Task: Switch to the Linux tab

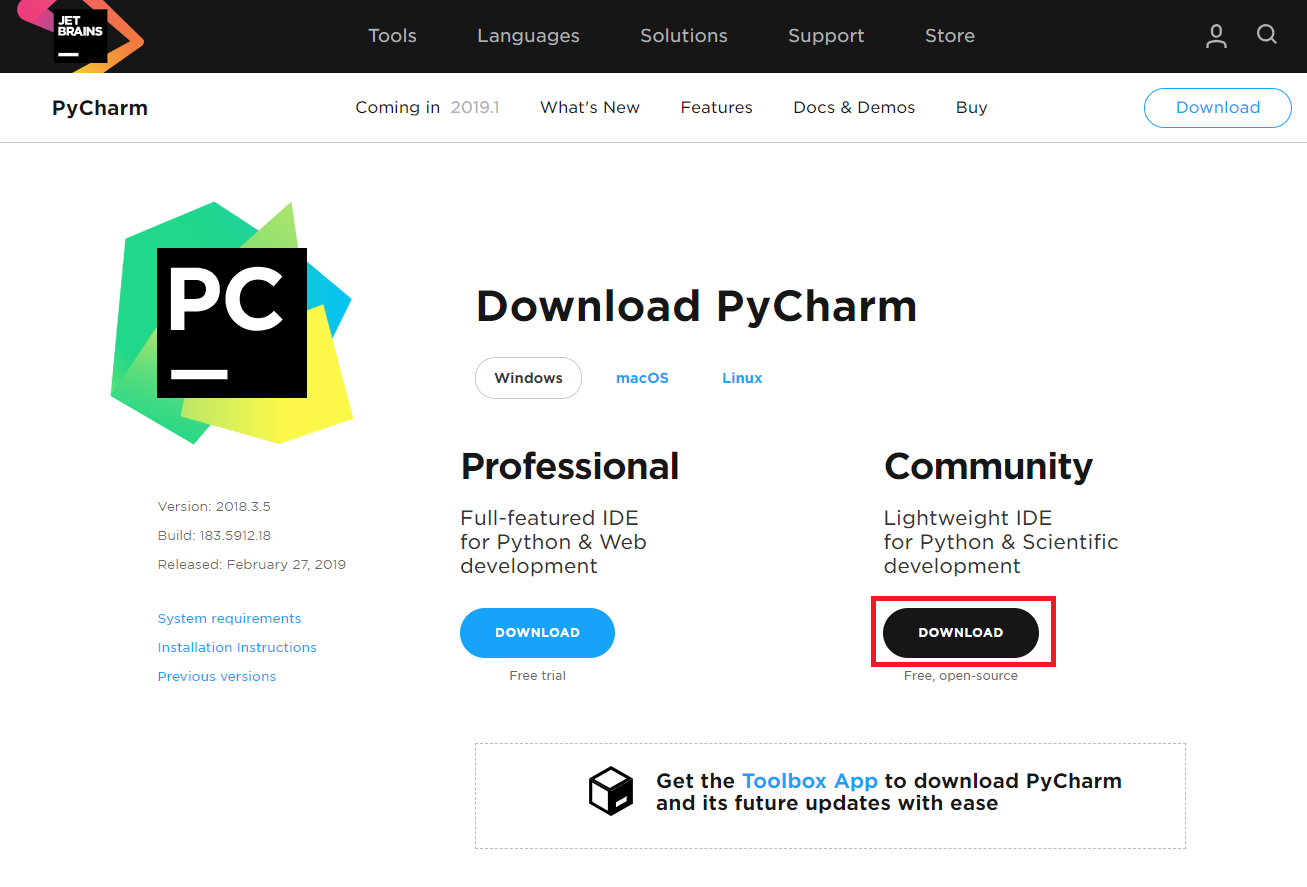Action: pos(742,378)
